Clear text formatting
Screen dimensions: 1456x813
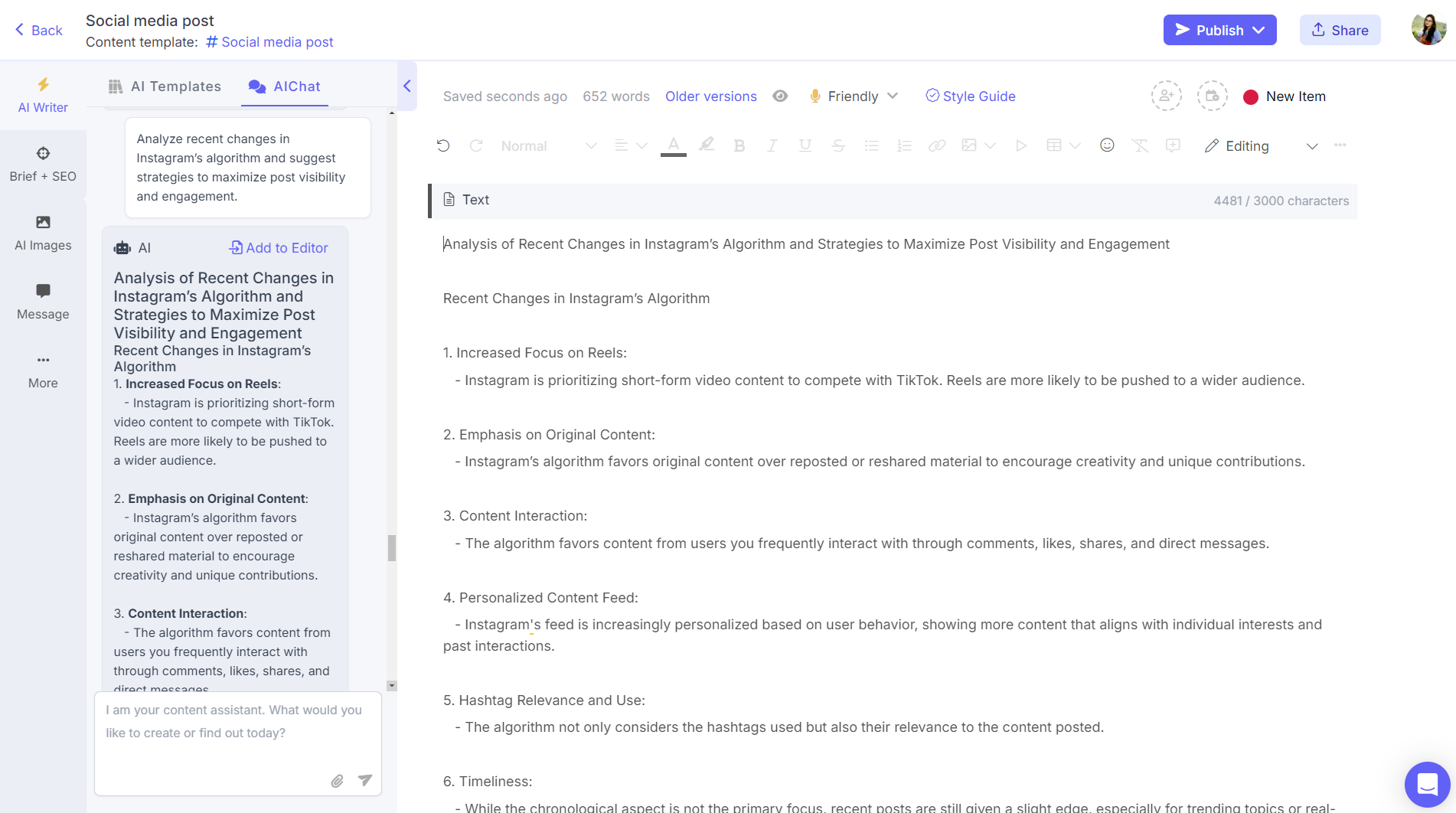(1140, 145)
